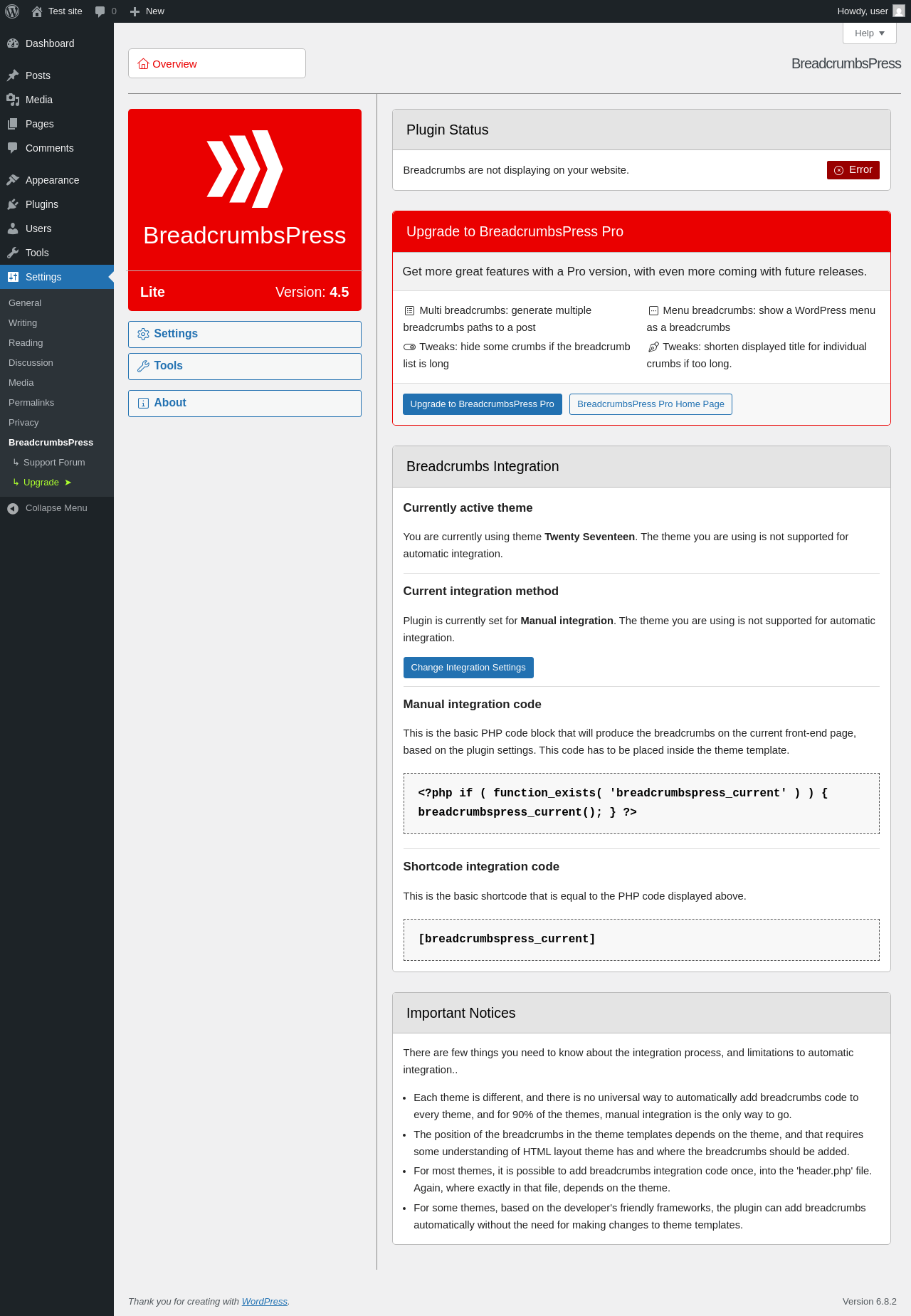Open the plugin Tools panel button
911x1316 pixels.
tap(245, 367)
